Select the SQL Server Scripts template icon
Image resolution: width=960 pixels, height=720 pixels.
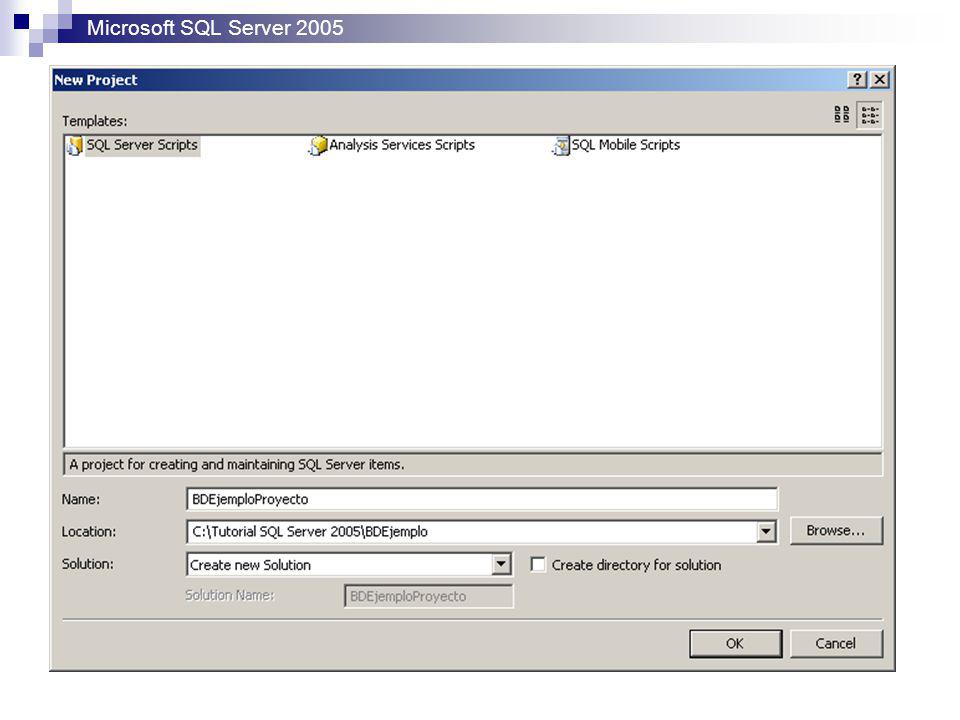click(74, 146)
